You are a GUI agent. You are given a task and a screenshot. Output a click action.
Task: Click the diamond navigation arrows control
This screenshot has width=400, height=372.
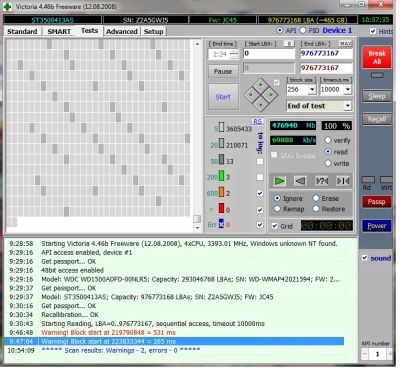(x=261, y=95)
